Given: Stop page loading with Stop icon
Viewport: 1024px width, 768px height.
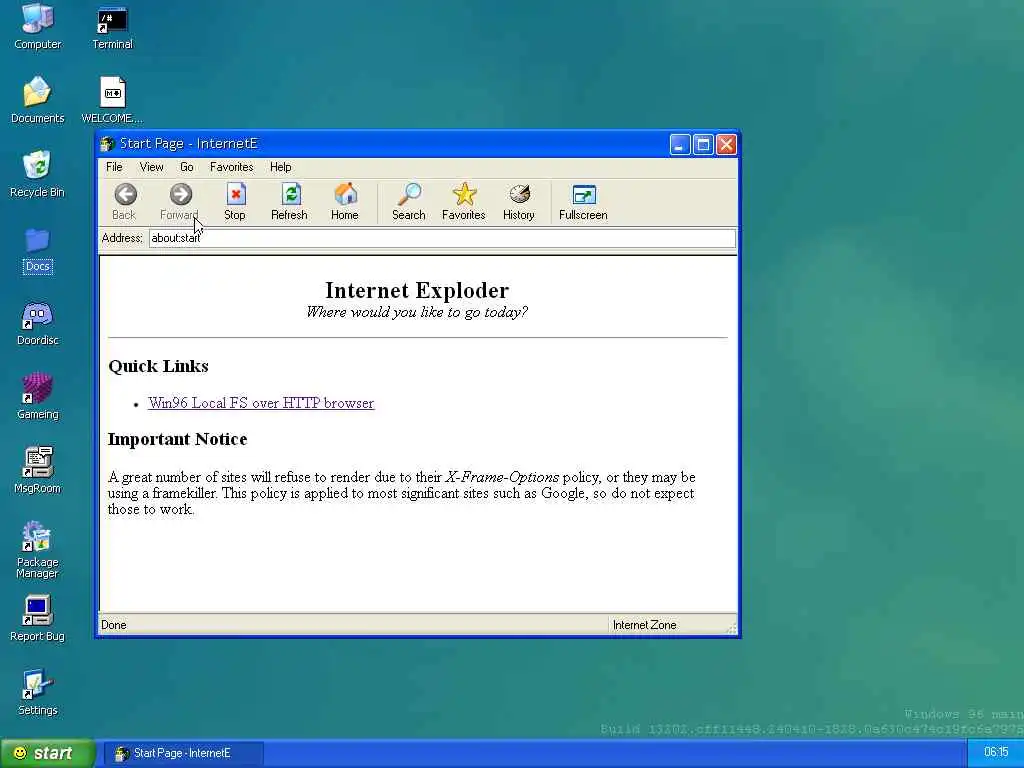Looking at the screenshot, I should pos(235,195).
